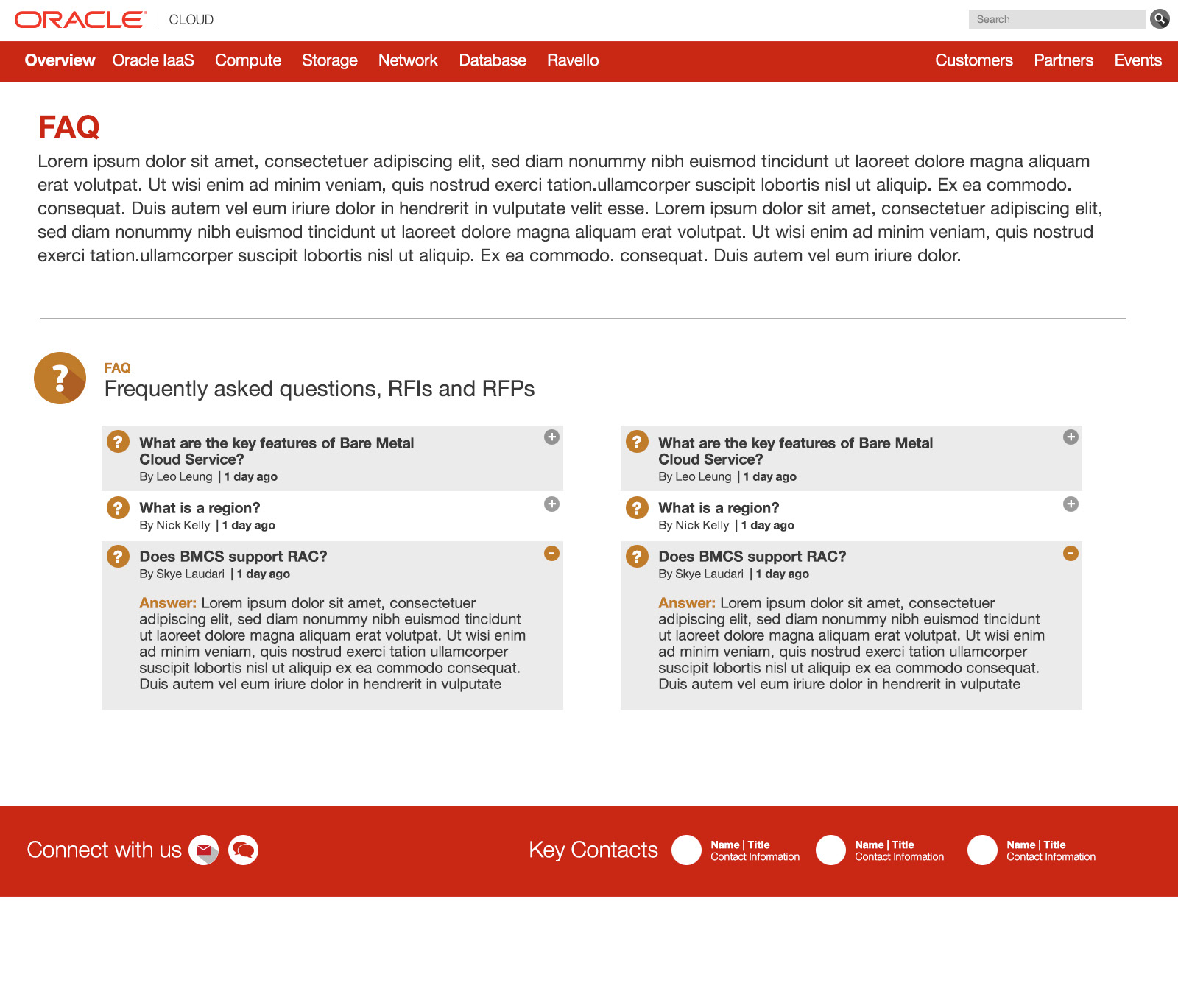Click the Oracle logo in header
Image resolution: width=1178 pixels, height=1008 pixels.
(x=81, y=20)
